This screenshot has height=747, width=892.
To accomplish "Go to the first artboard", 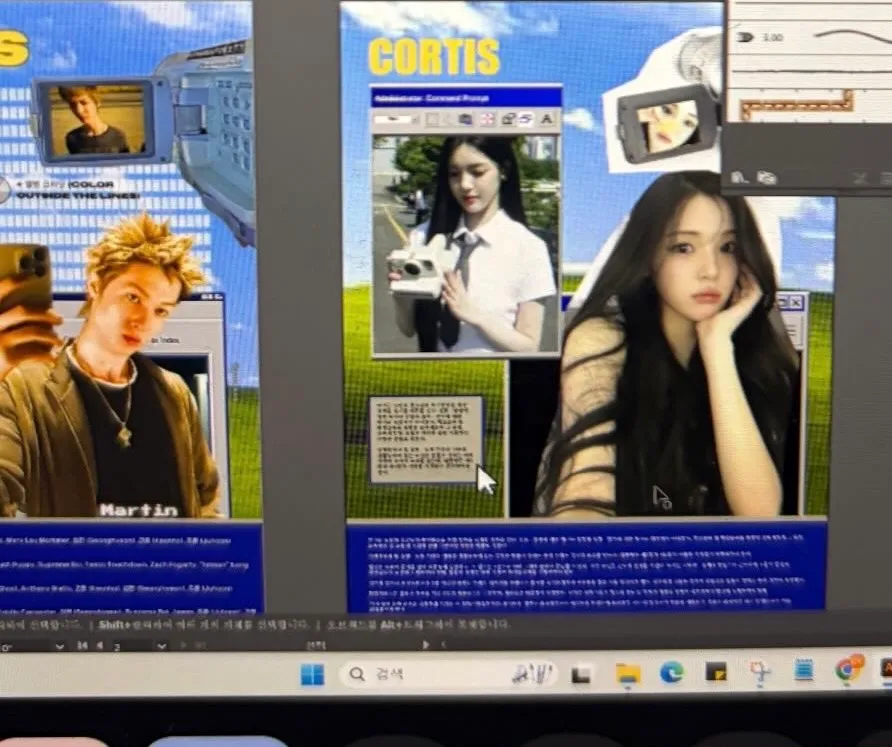I will [82, 646].
